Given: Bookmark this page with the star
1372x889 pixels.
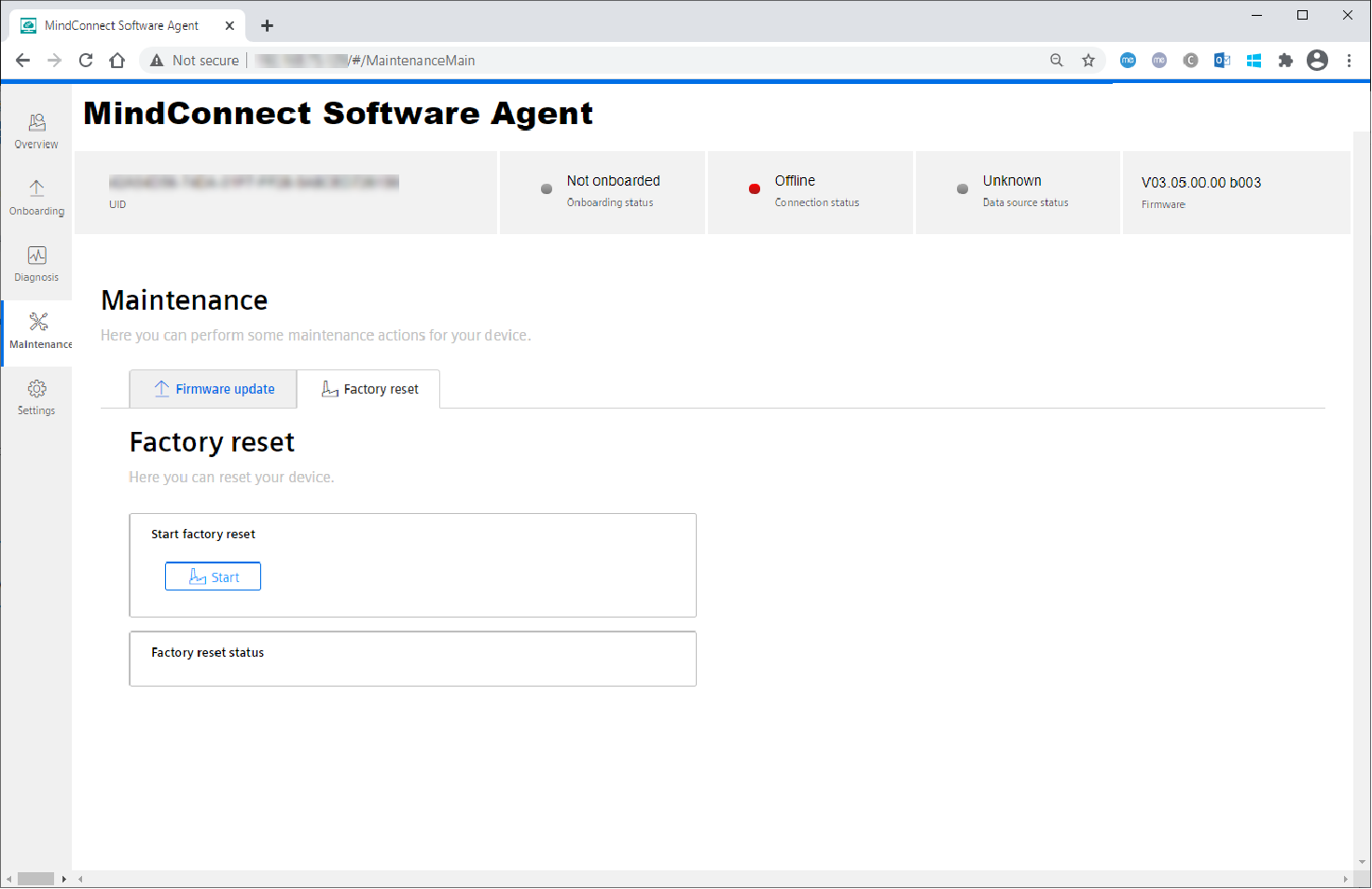Looking at the screenshot, I should click(x=1088, y=61).
